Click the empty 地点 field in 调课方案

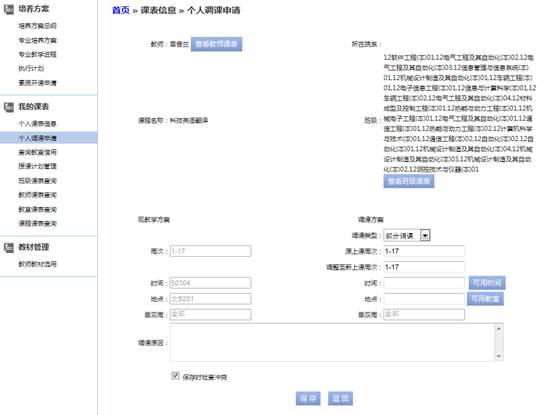[x=424, y=299]
